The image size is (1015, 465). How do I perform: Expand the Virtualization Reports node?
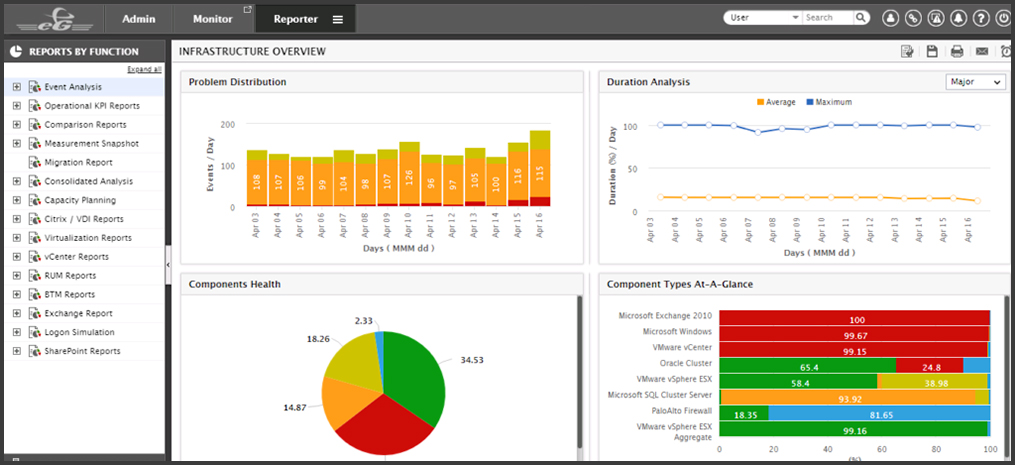(x=17, y=238)
